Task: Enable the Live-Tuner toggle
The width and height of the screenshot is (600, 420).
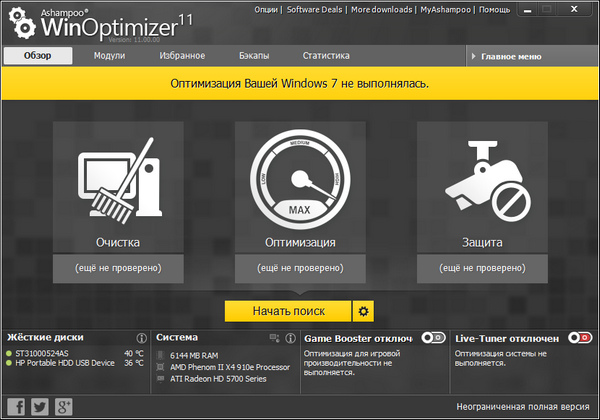Action: [579, 338]
